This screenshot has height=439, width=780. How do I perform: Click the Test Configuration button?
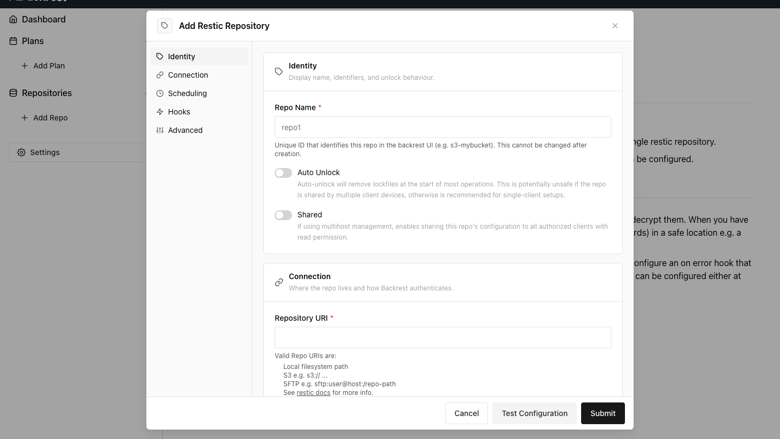click(x=534, y=413)
